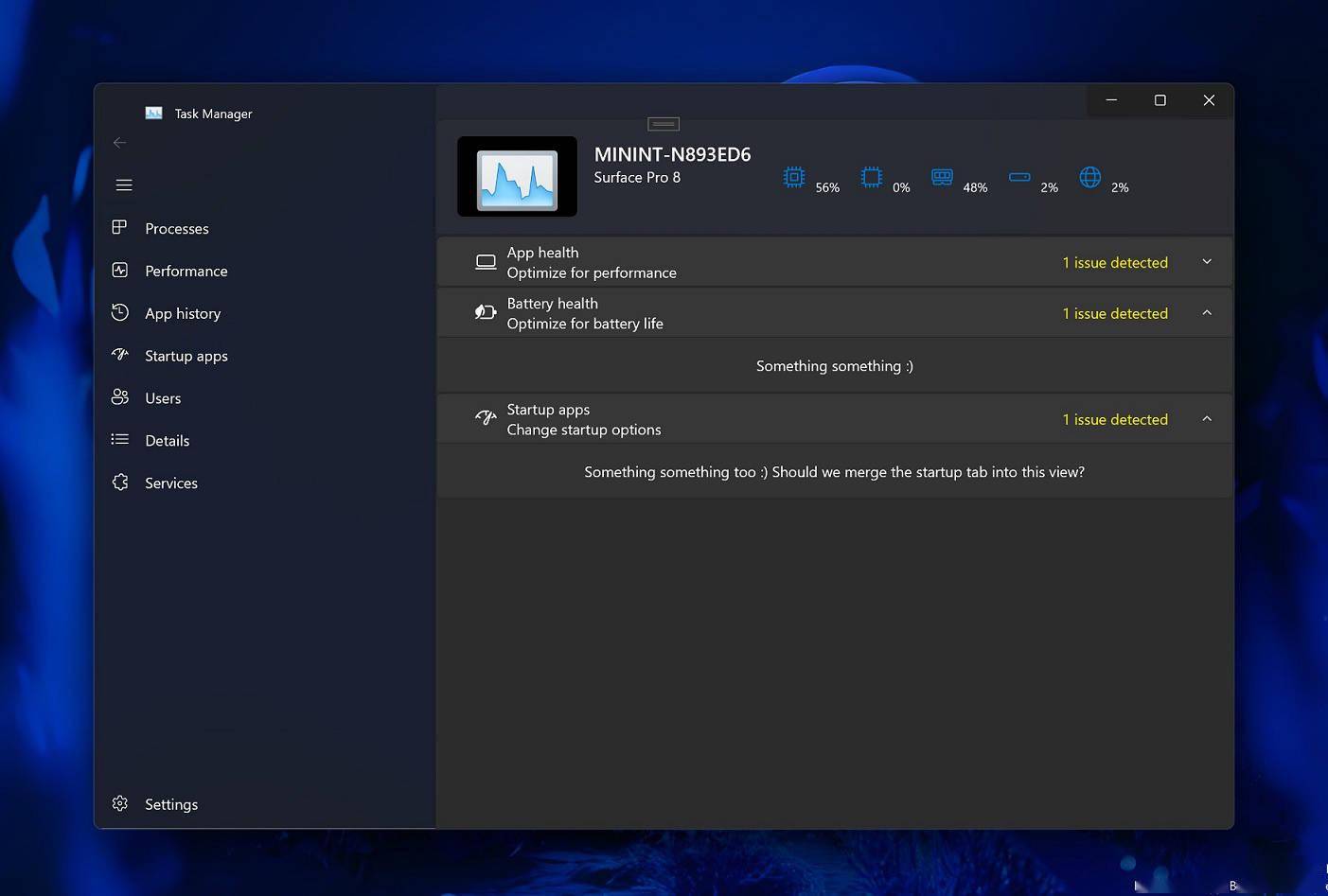
Task: Open the Users page
Action: click(163, 398)
